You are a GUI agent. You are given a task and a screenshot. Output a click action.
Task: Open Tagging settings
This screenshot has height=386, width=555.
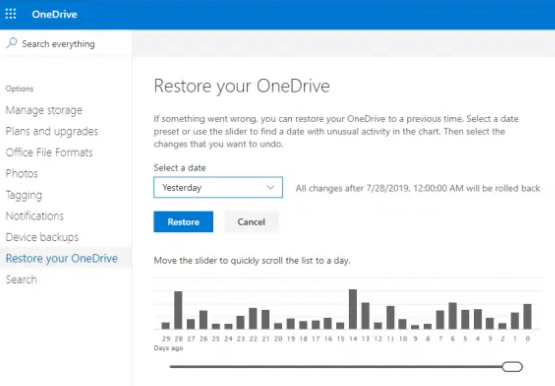pyautogui.click(x=24, y=195)
